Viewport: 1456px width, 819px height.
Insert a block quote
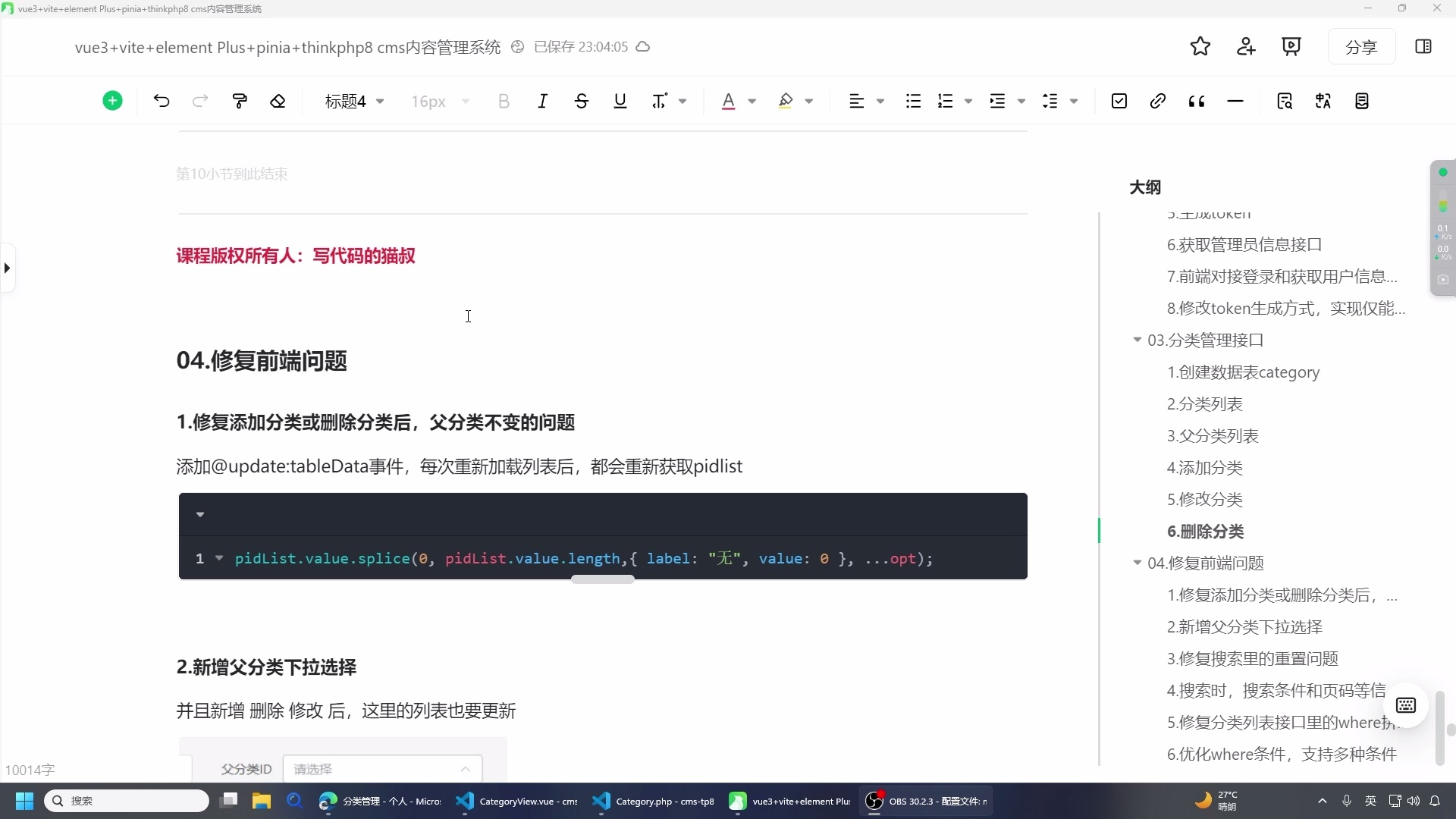1197,101
